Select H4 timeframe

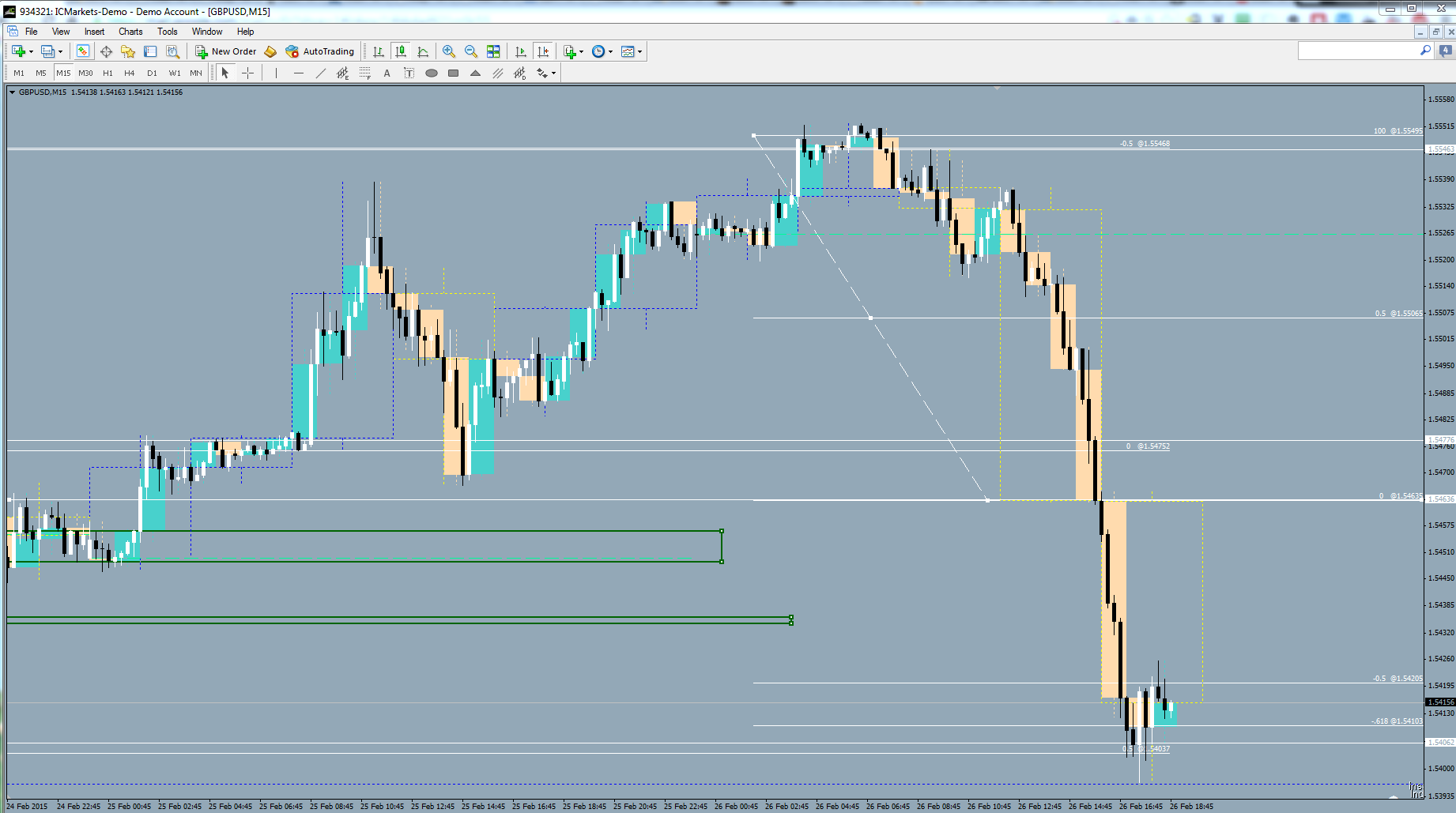pyautogui.click(x=130, y=73)
